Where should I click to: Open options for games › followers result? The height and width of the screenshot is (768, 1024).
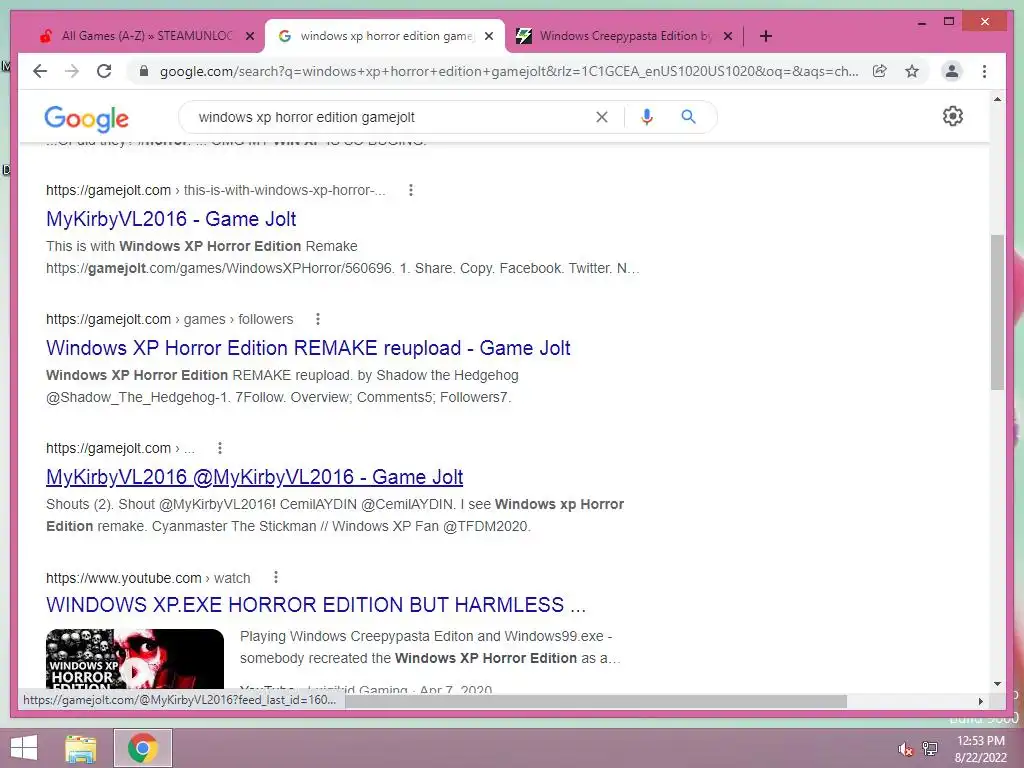pos(318,319)
